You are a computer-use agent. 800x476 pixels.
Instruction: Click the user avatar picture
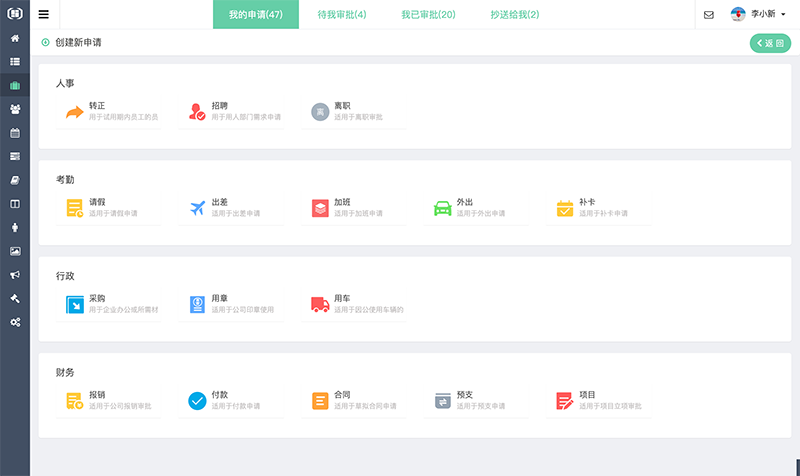click(738, 14)
